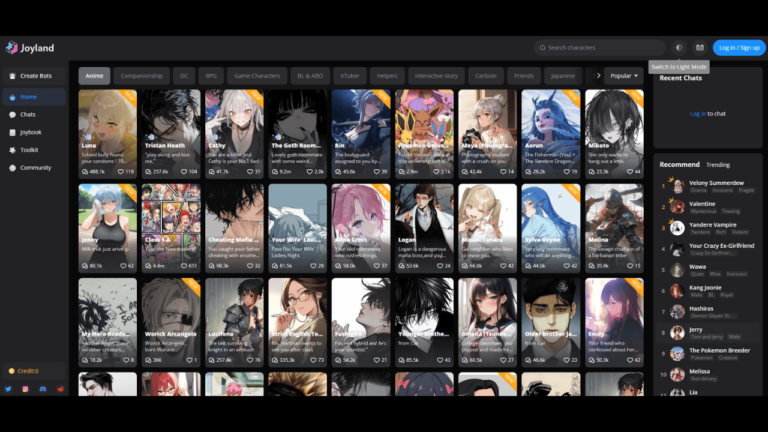The width and height of the screenshot is (768, 432).
Task: Expand more category tabs with right arrow
Action: click(x=598, y=76)
